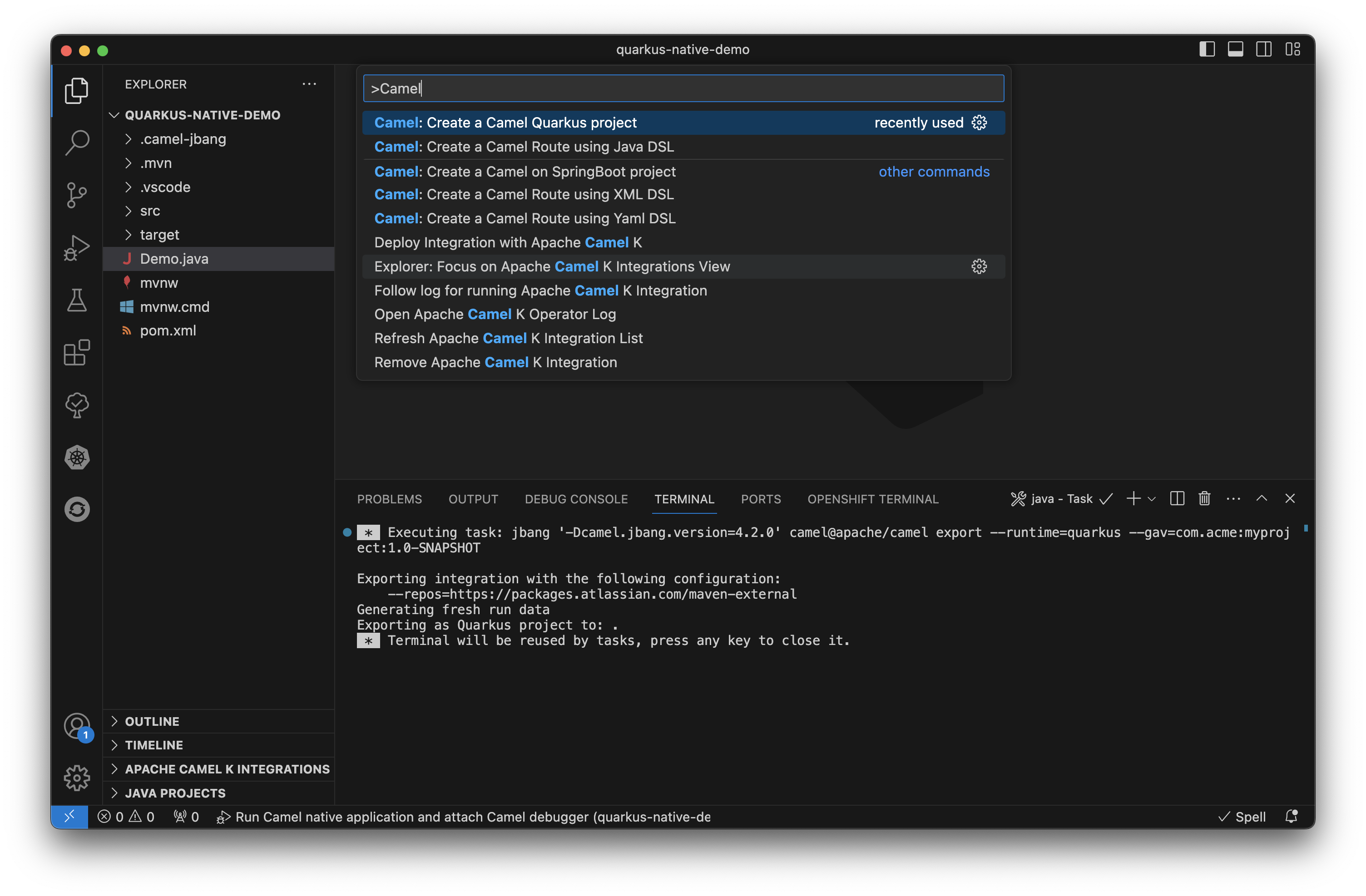This screenshot has width=1366, height=896.
Task: Open the Source Control view
Action: [x=77, y=195]
